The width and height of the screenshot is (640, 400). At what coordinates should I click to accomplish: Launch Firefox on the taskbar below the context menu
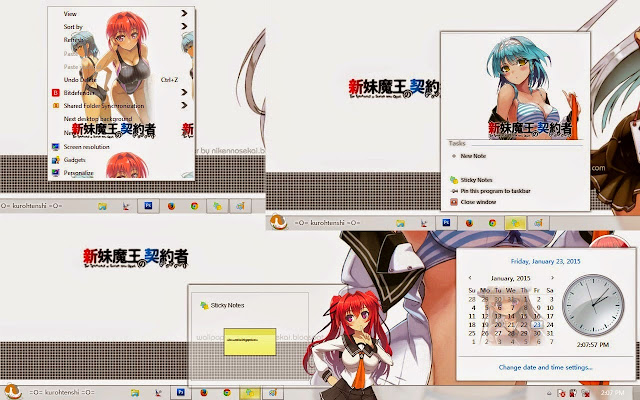coord(171,206)
